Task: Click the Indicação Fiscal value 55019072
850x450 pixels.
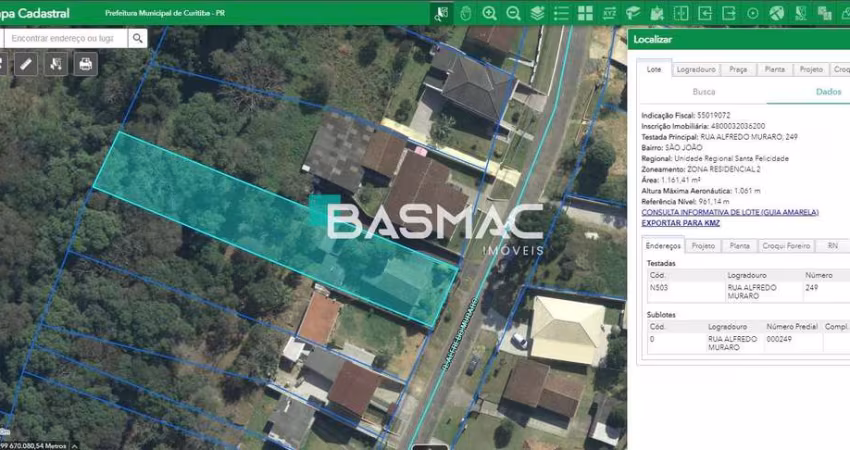Action: (713, 115)
